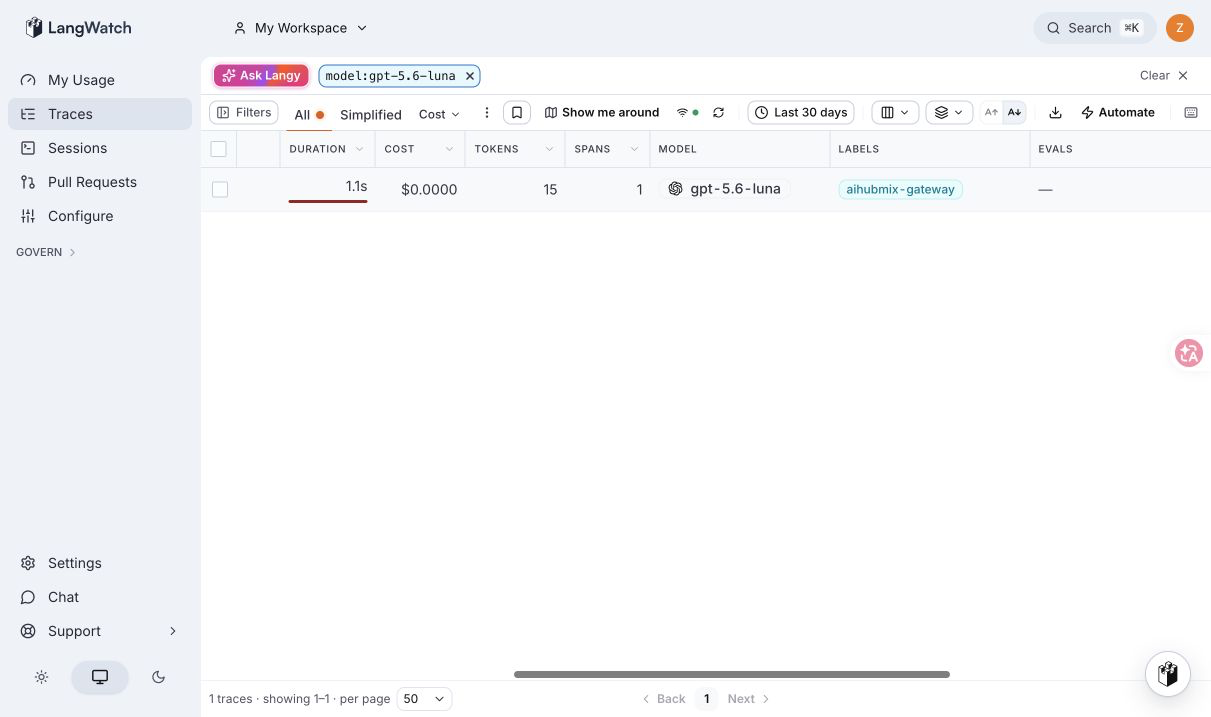1211x717 pixels.
Task: Select system theme monitor icon
Action: (100, 677)
